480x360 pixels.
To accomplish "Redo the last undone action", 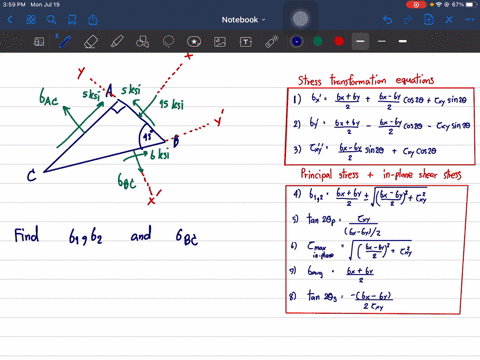I will (x=407, y=20).
